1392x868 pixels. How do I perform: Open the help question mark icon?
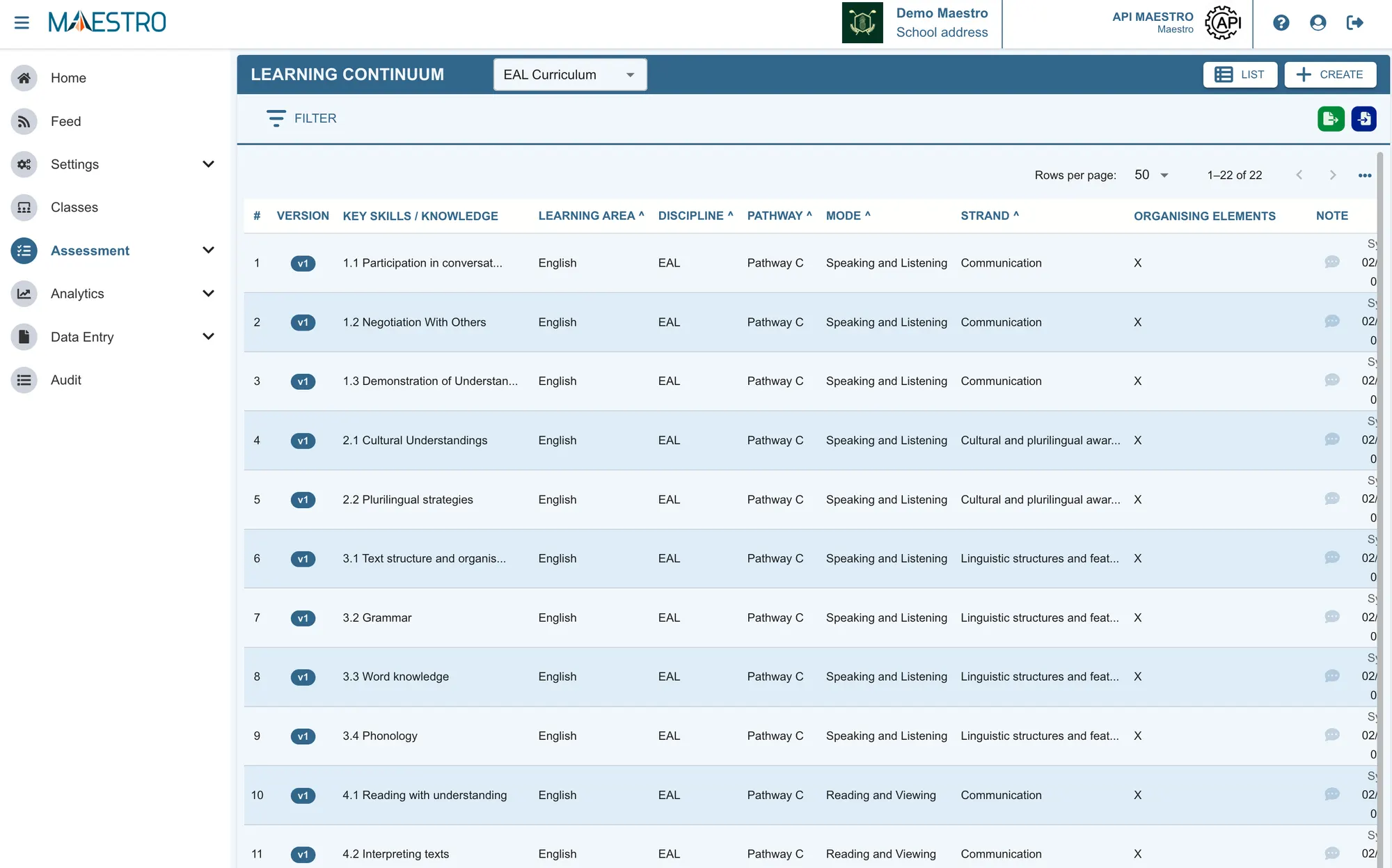pyautogui.click(x=1281, y=23)
